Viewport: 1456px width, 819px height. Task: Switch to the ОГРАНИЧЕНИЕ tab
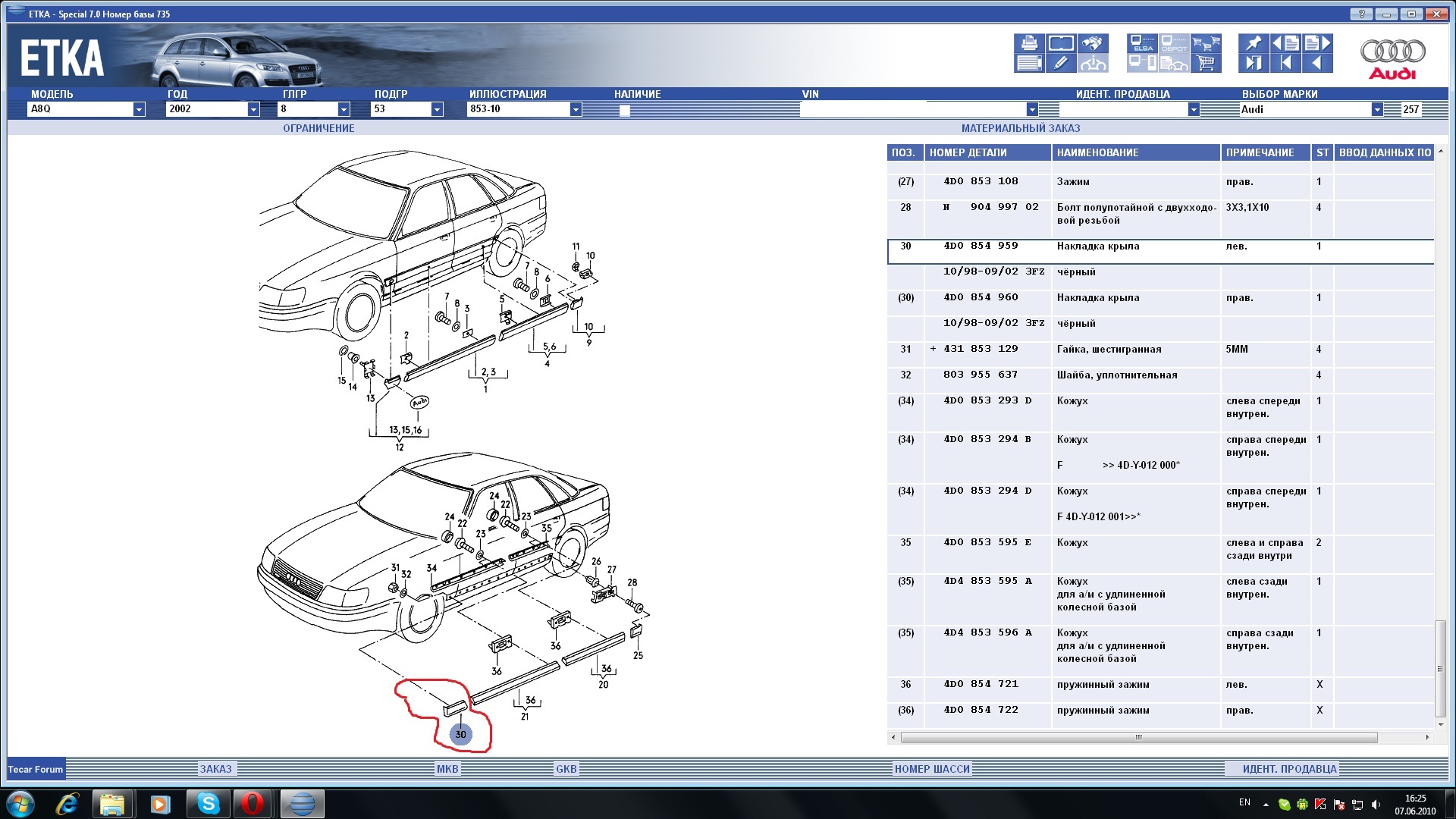(318, 128)
